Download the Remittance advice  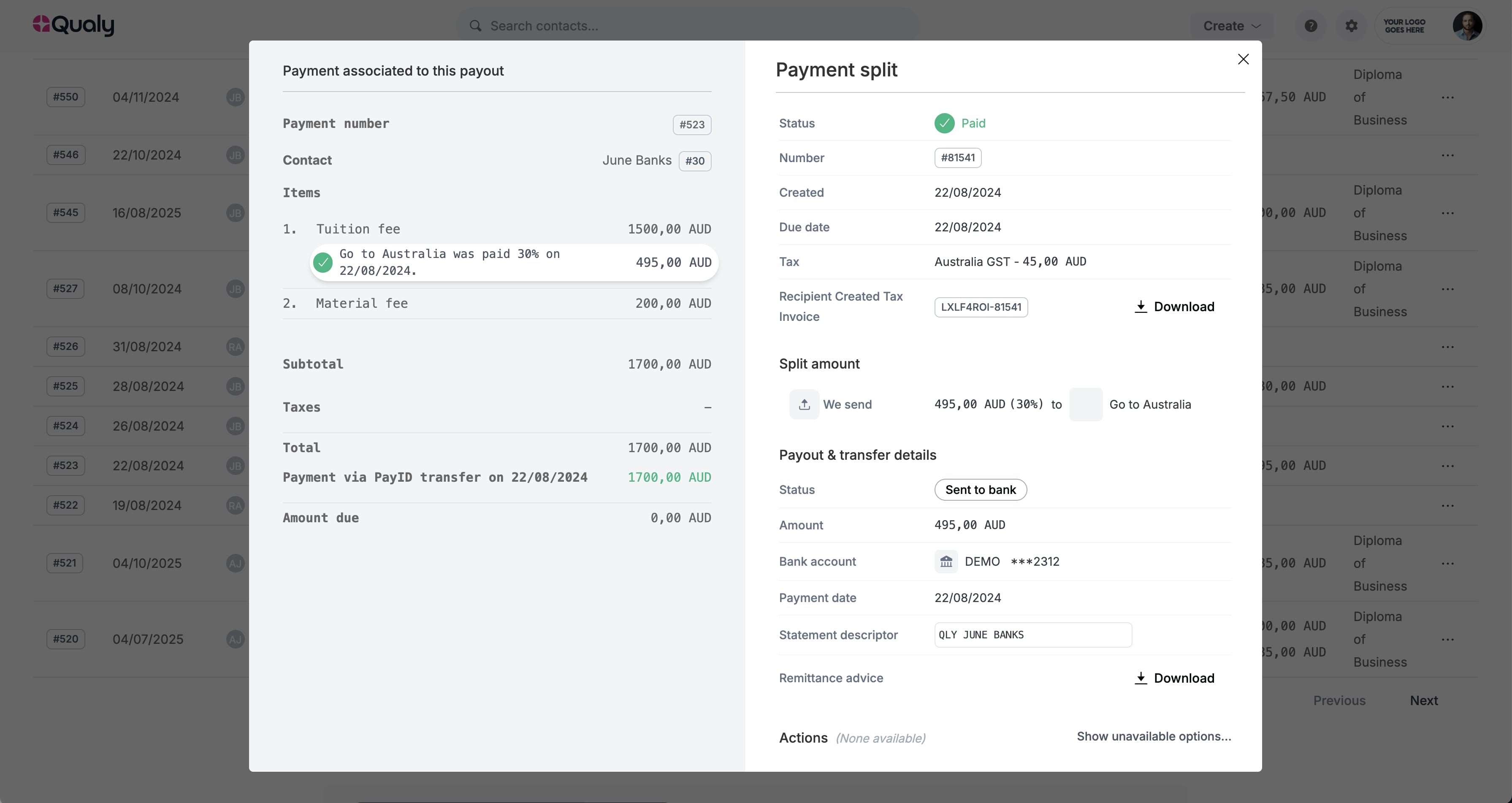click(1174, 678)
